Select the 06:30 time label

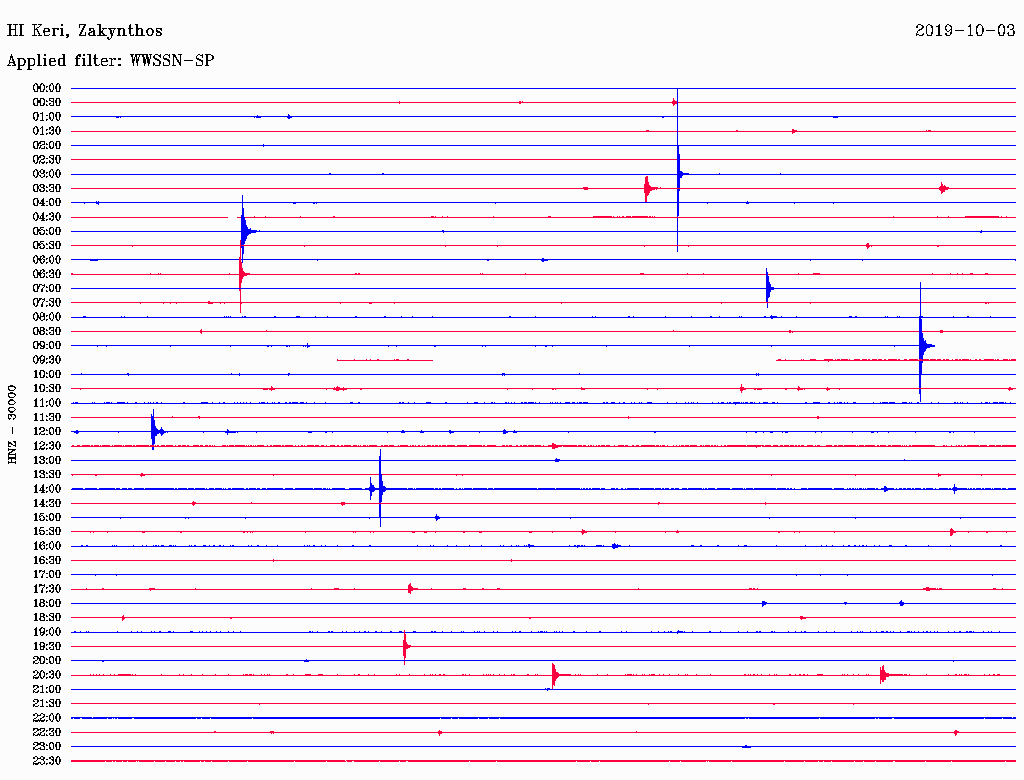pos(46,274)
